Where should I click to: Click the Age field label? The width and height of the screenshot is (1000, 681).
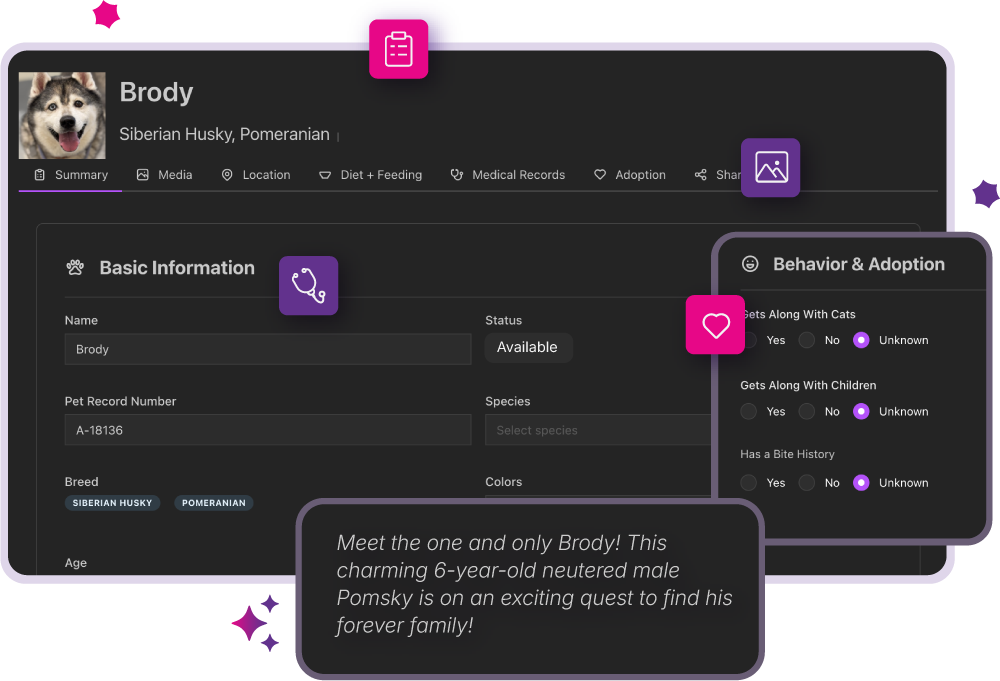(x=75, y=562)
